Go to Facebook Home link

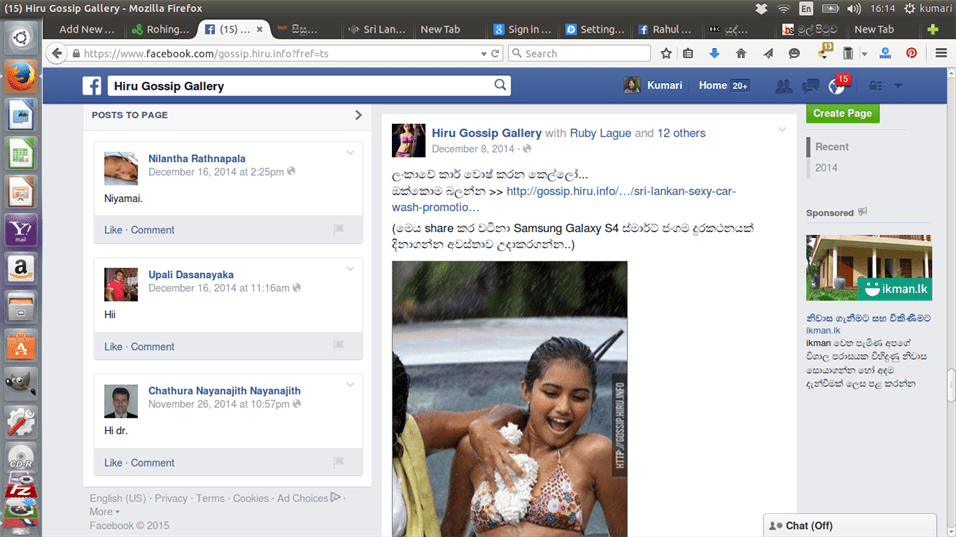713,85
